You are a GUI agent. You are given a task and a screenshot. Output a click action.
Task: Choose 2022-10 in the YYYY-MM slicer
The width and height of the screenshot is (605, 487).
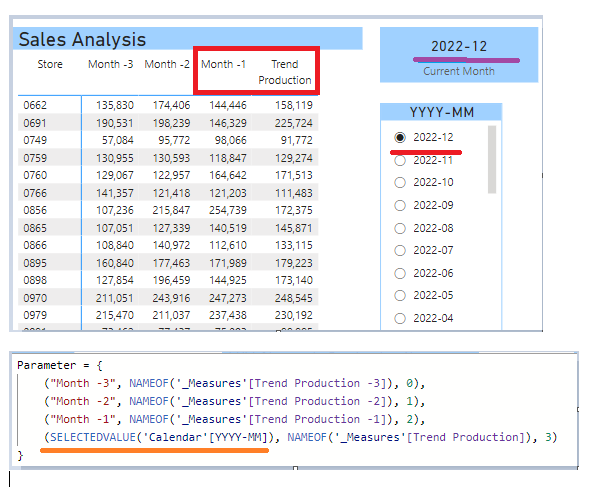click(400, 182)
